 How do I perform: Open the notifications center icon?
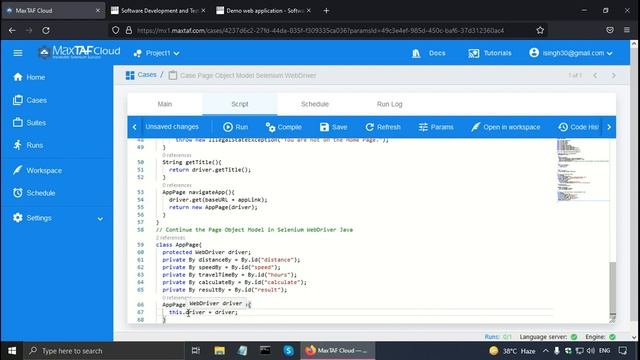click(623, 351)
